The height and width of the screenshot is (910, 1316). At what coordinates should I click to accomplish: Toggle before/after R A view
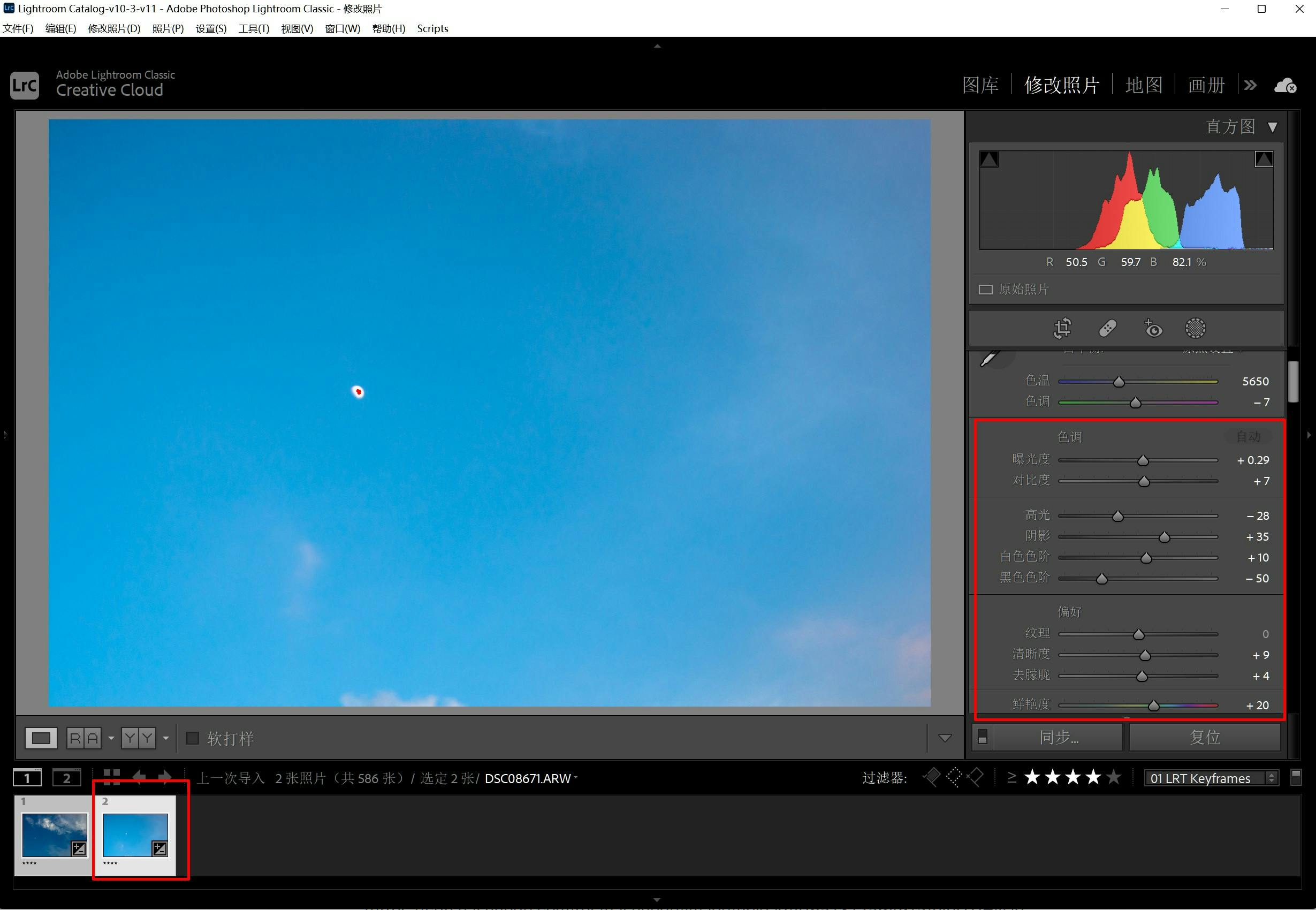point(84,738)
